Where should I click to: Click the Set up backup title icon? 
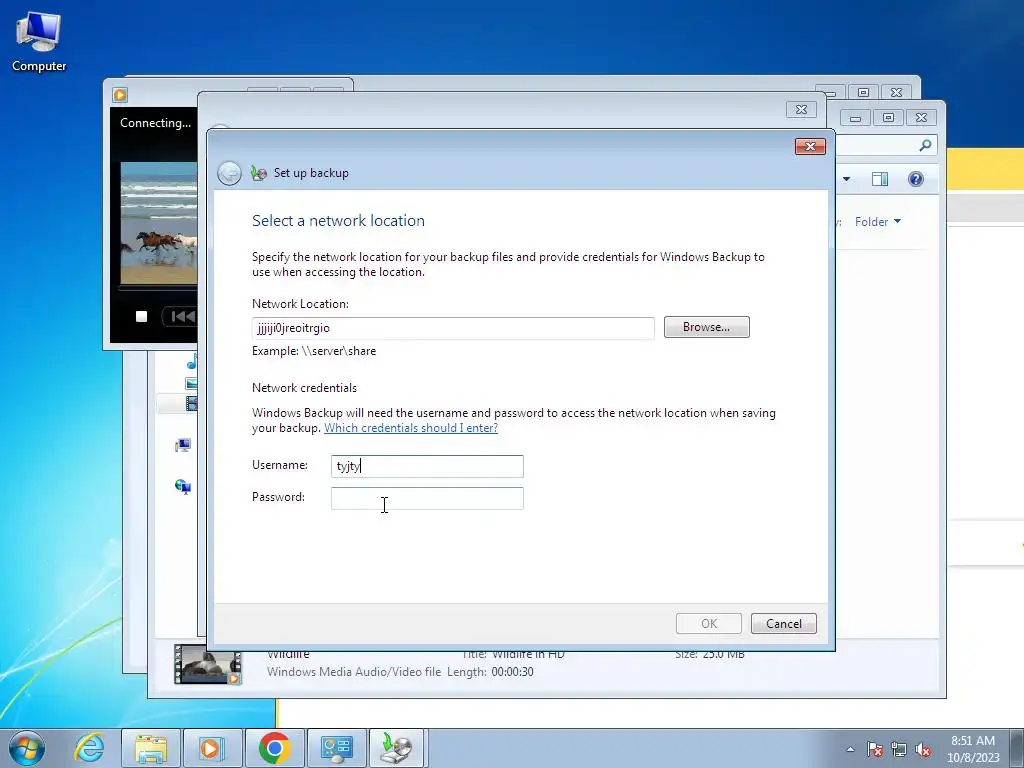259,173
